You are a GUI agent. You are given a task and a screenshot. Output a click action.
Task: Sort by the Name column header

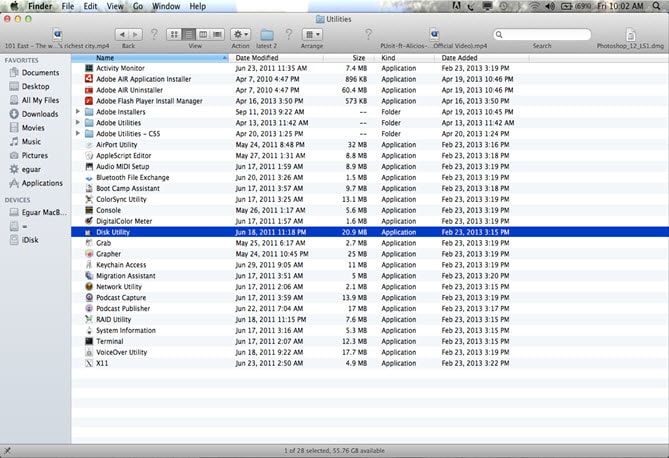[x=150, y=58]
